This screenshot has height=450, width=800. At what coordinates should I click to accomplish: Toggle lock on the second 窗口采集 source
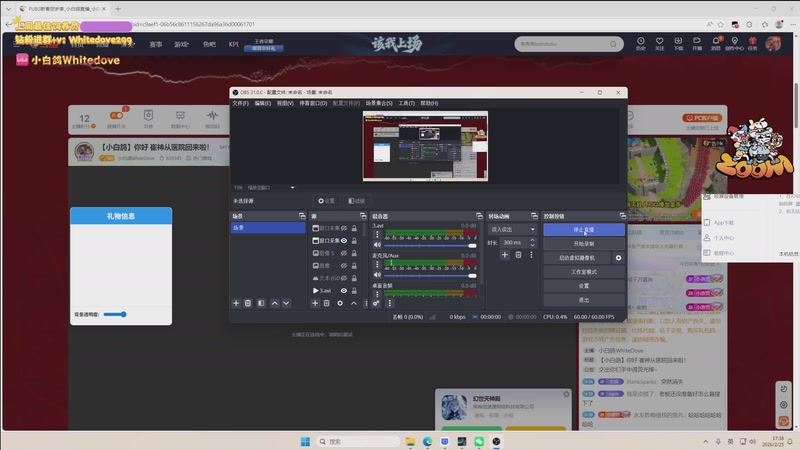click(x=354, y=240)
